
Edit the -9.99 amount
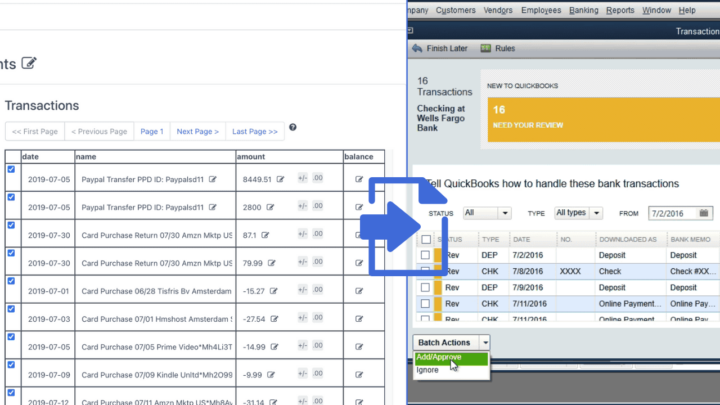point(271,375)
